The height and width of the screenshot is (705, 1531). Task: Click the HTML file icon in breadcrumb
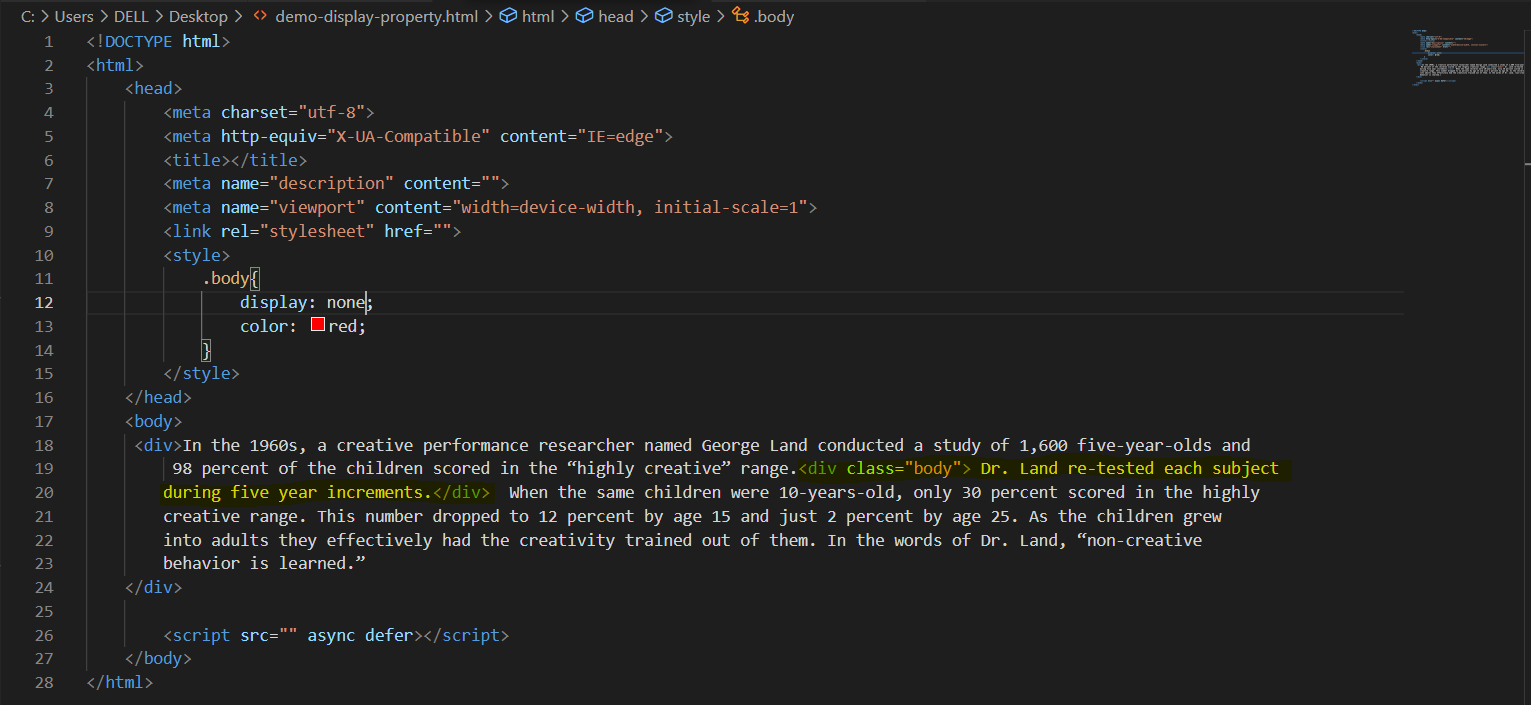point(260,16)
